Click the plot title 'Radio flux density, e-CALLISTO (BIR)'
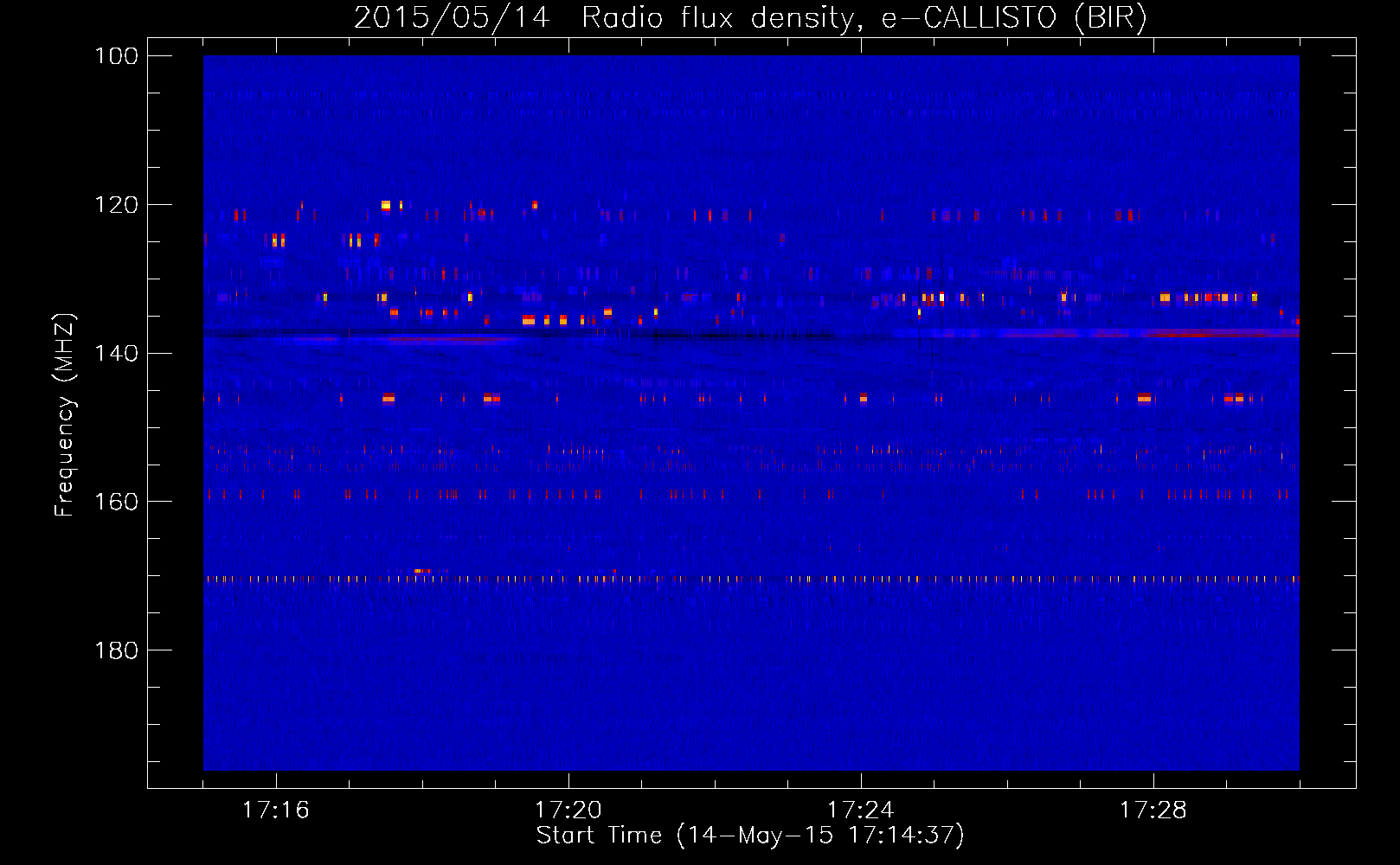The height and width of the screenshot is (865, 1400). click(864, 18)
